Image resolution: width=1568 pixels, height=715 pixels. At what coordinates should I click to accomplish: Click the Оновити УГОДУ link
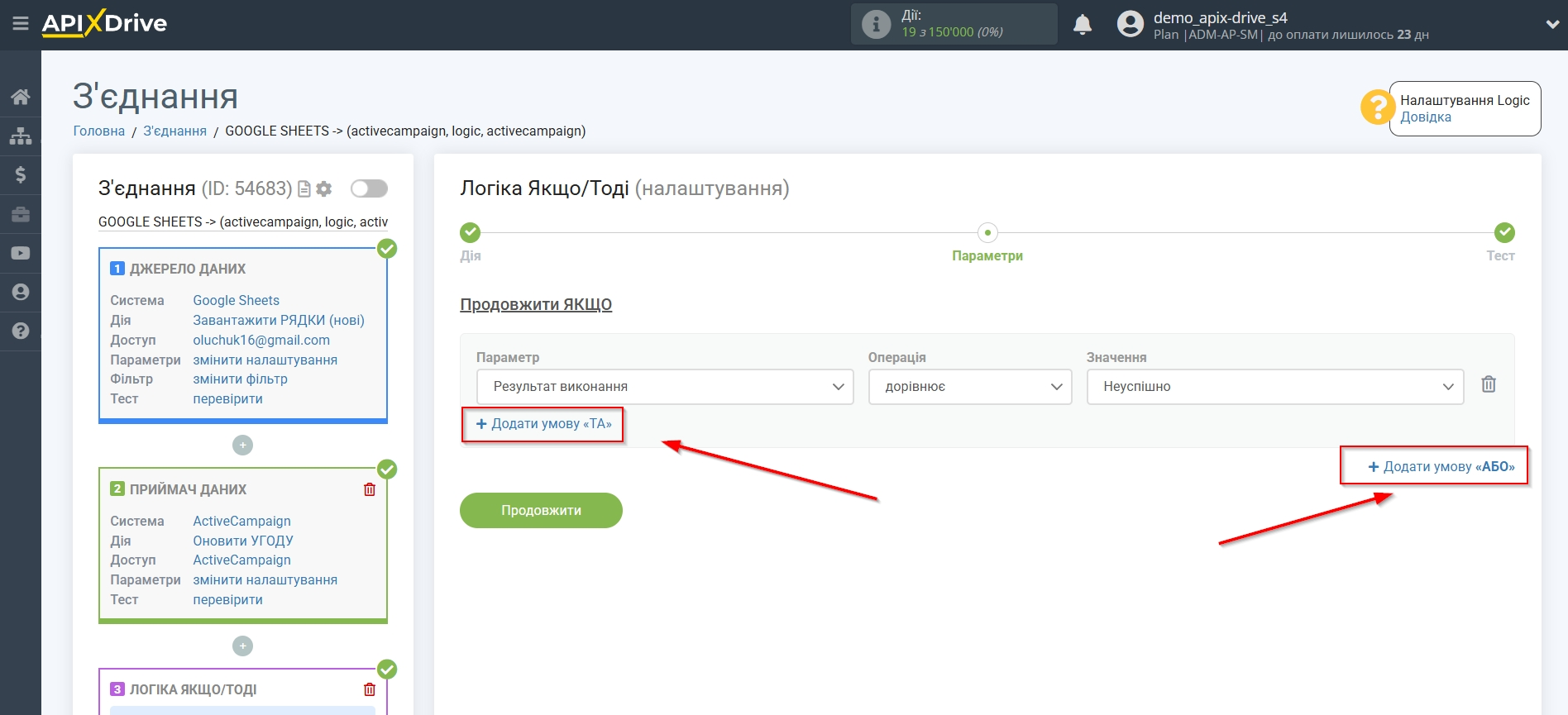(x=243, y=541)
